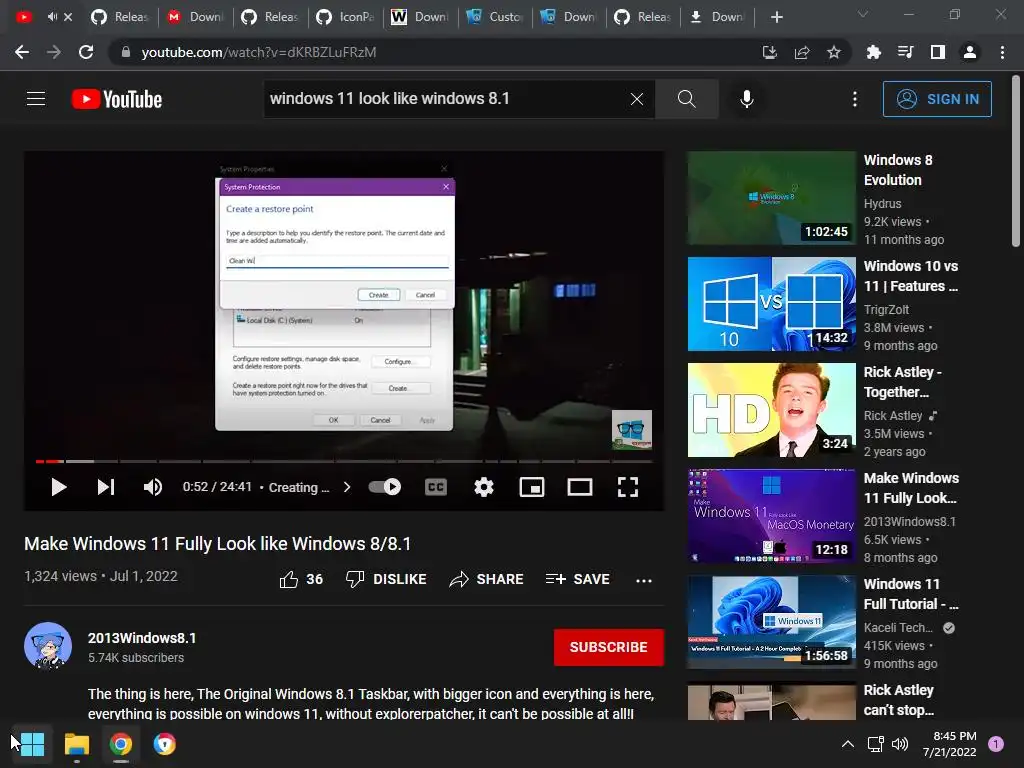Image resolution: width=1024 pixels, height=768 pixels.
Task: Open taskbar volume control
Action: (900, 744)
